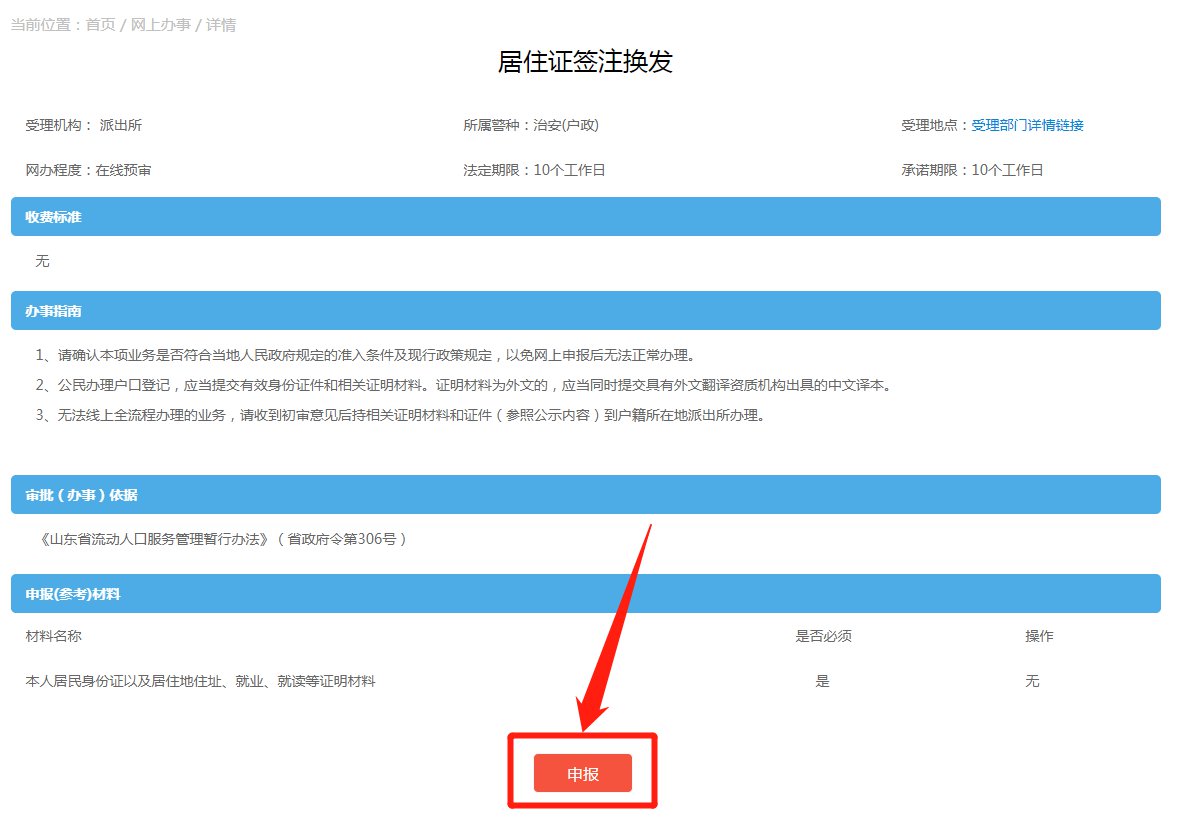This screenshot has height=820, width=1200.
Task: Click the 材料名称 column header
Action: pos(60,636)
